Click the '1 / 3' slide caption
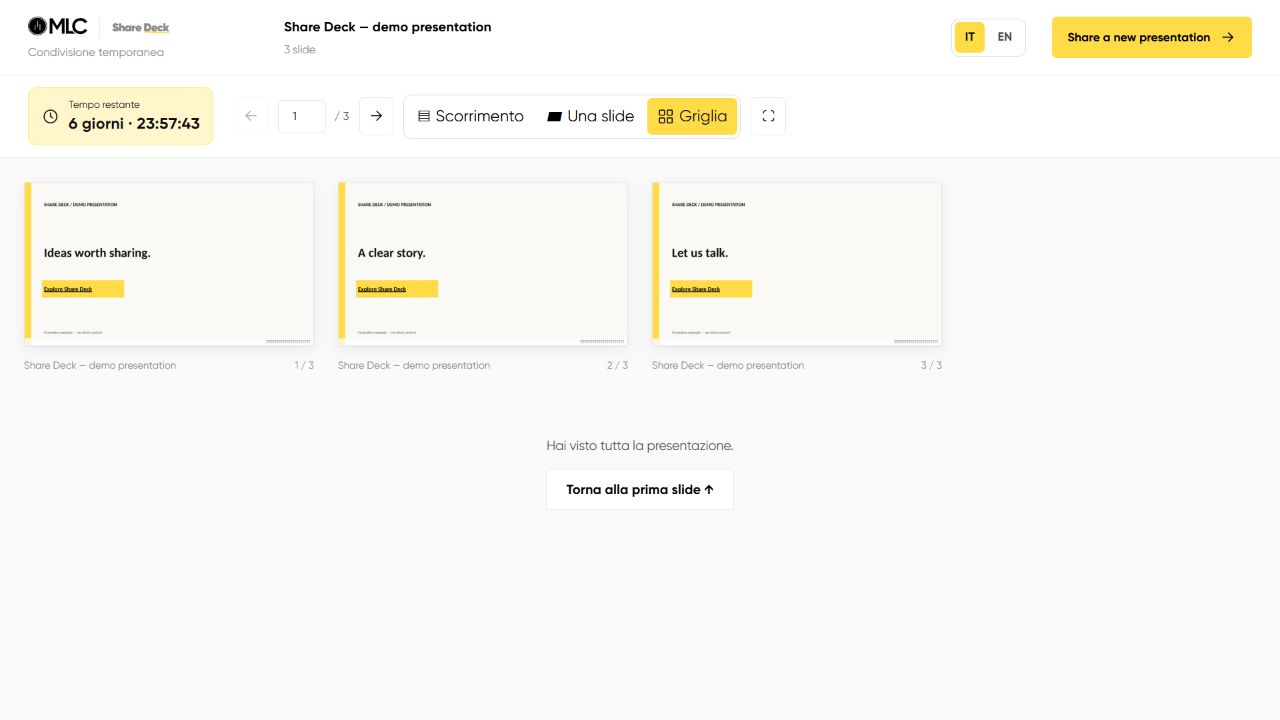The width and height of the screenshot is (1280, 720). (304, 366)
